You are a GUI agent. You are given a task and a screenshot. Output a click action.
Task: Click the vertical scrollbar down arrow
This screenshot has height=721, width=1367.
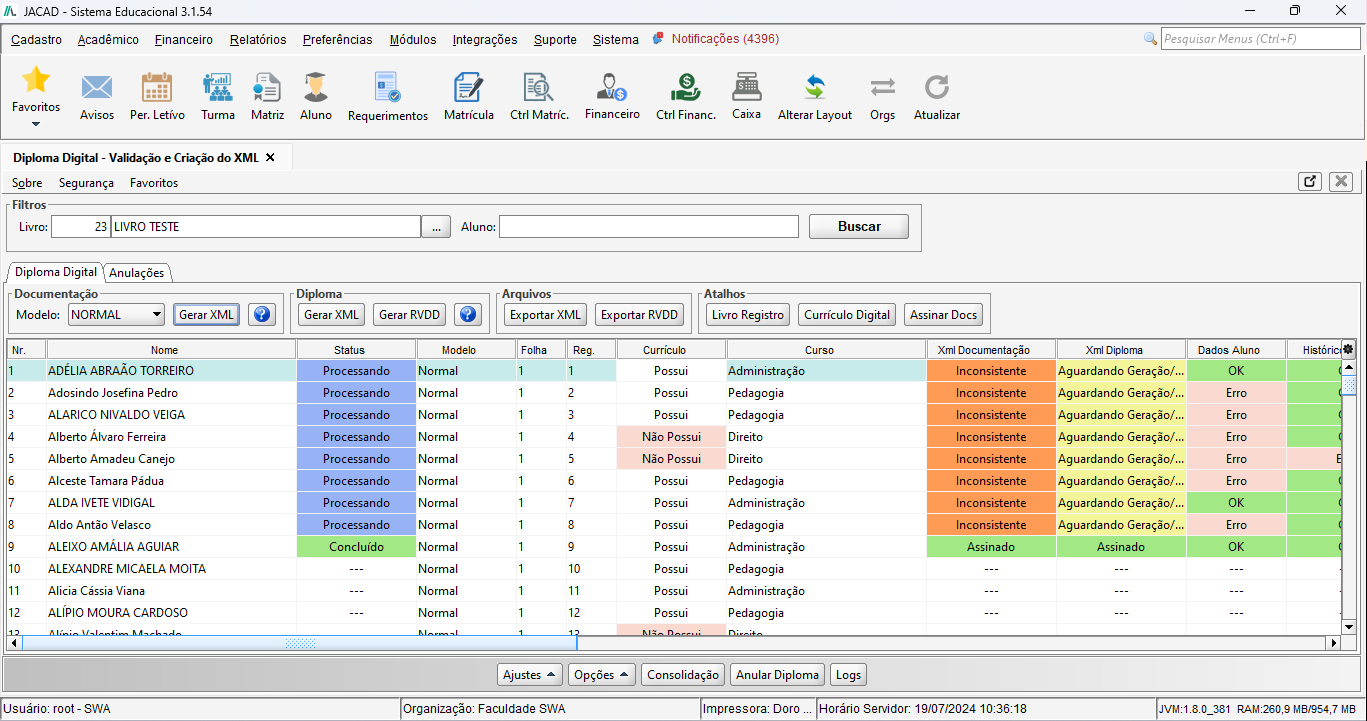1348,626
